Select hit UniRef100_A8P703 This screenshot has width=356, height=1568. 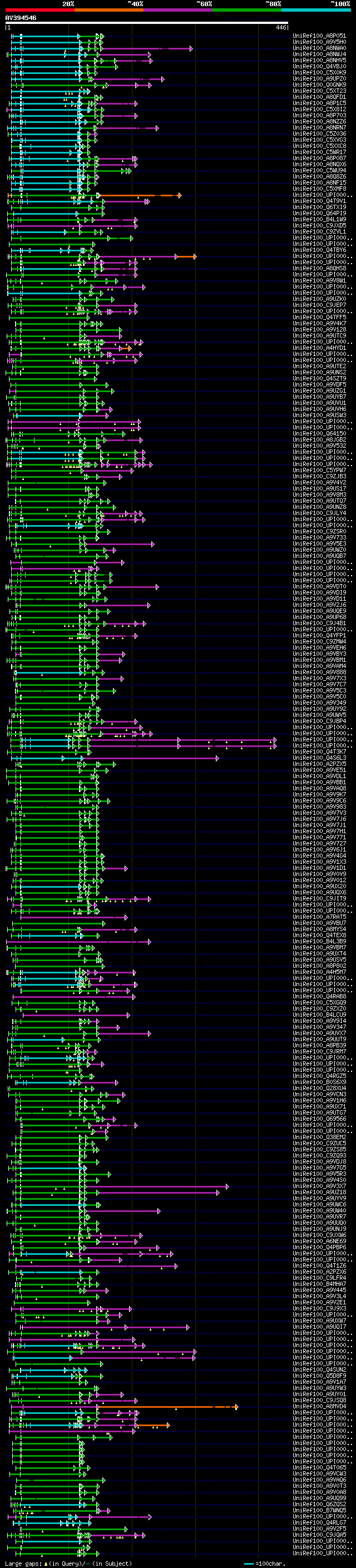click(319, 115)
